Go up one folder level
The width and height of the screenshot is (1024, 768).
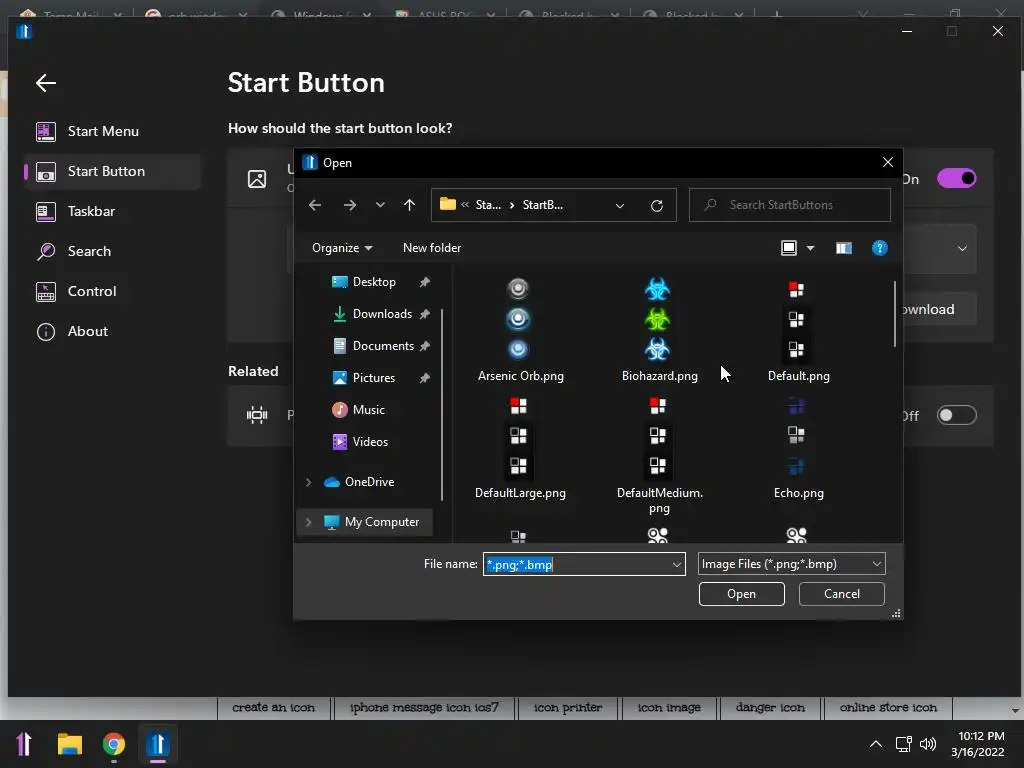pyautogui.click(x=409, y=205)
